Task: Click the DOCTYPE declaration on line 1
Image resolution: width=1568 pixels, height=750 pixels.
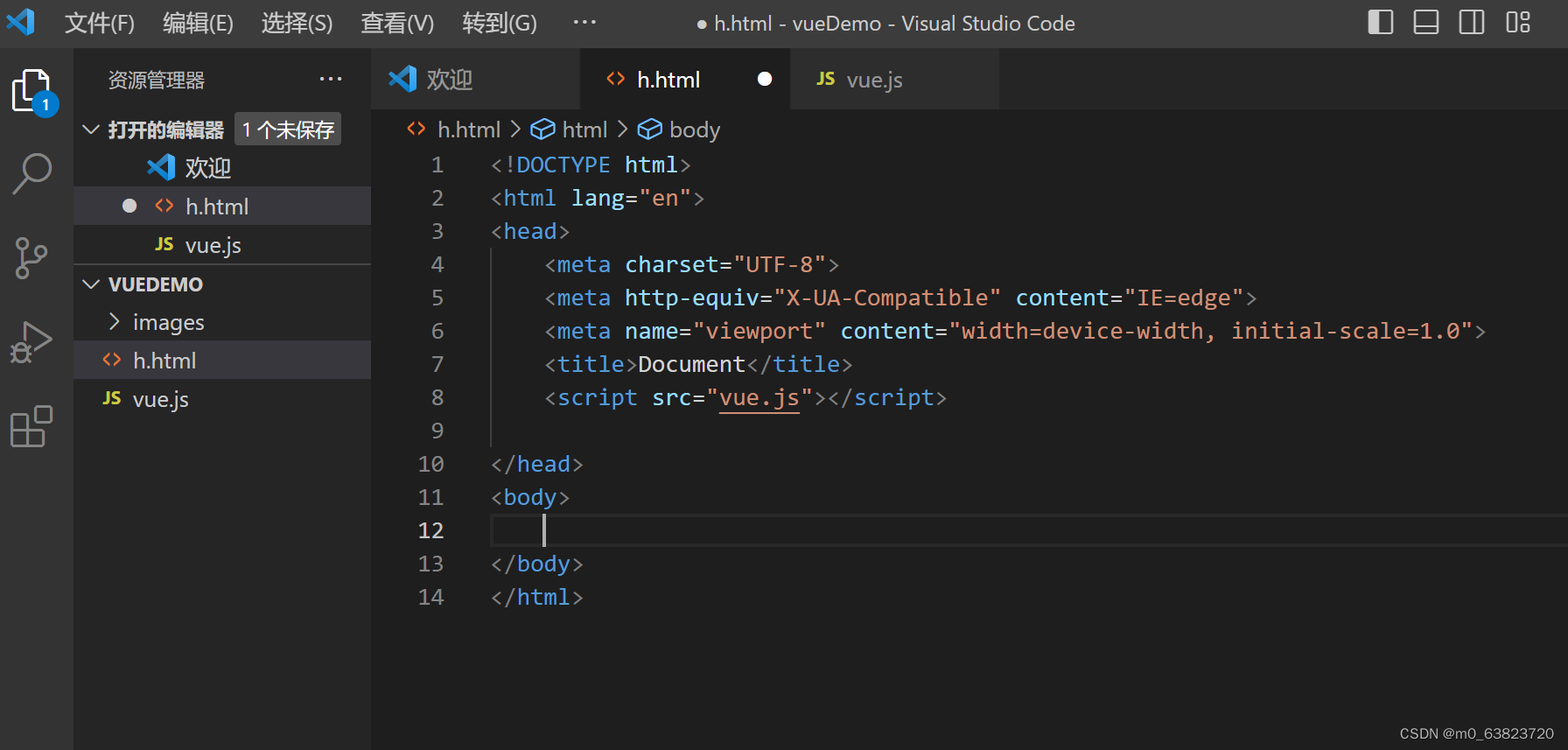Action: tap(591, 165)
